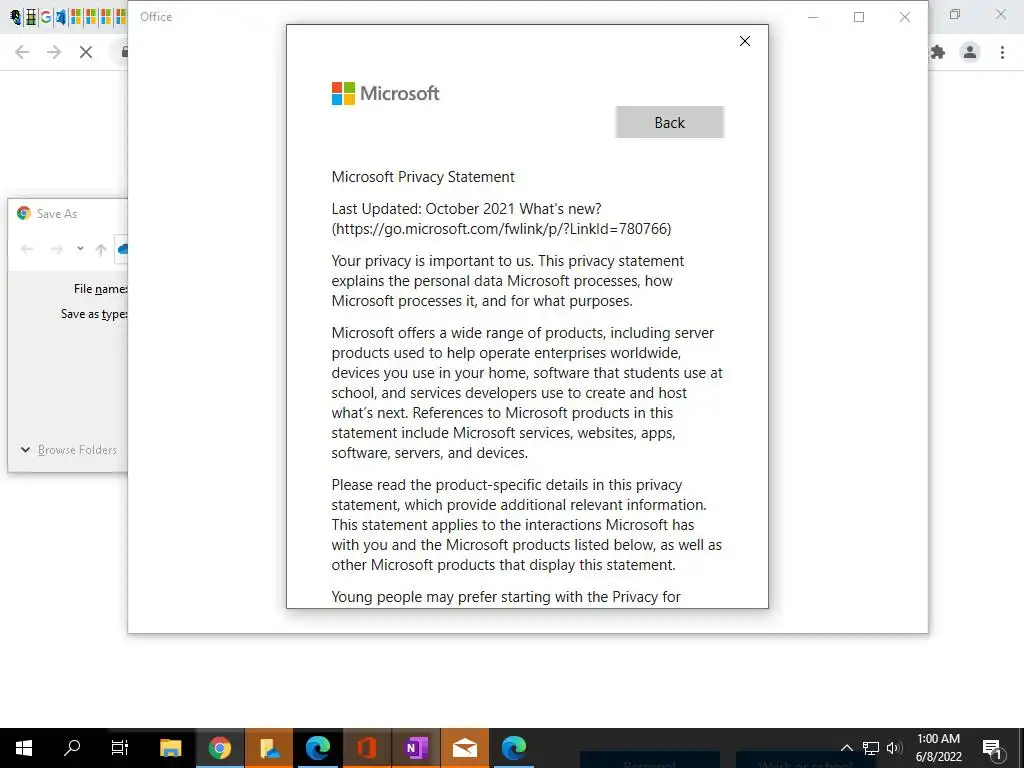Open Chrome profile avatar menu

pos(970,52)
